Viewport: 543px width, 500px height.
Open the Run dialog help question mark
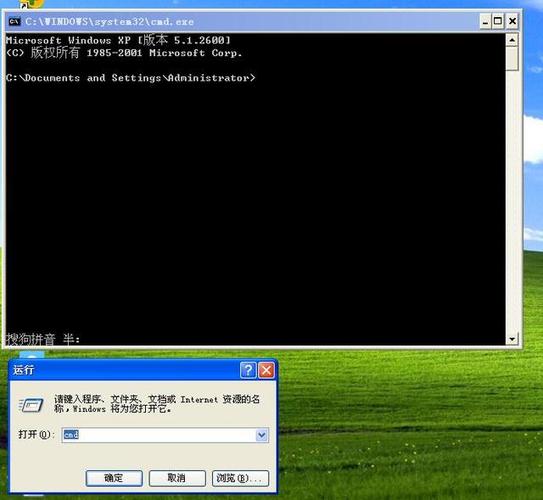[x=248, y=370]
